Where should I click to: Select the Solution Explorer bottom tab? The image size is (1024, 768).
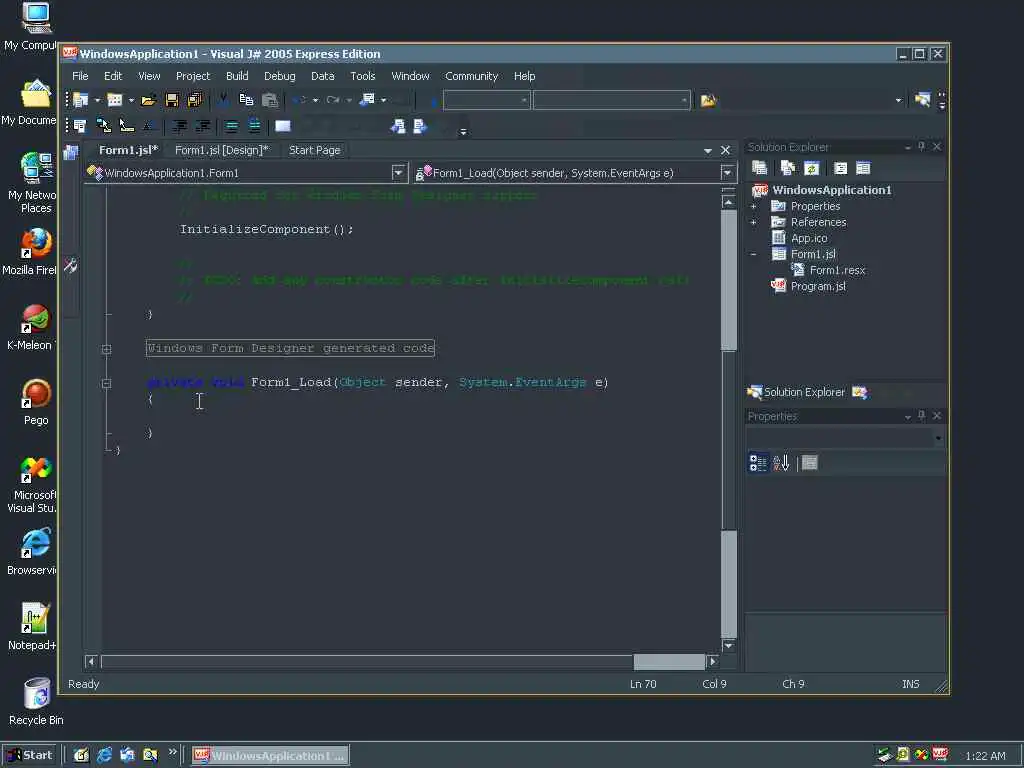(x=797, y=392)
